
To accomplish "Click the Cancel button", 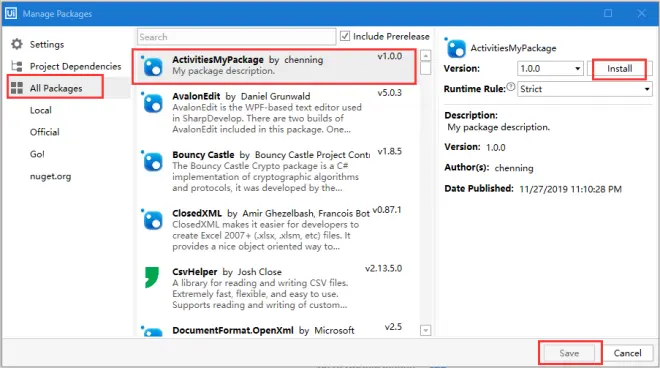I will (627, 353).
